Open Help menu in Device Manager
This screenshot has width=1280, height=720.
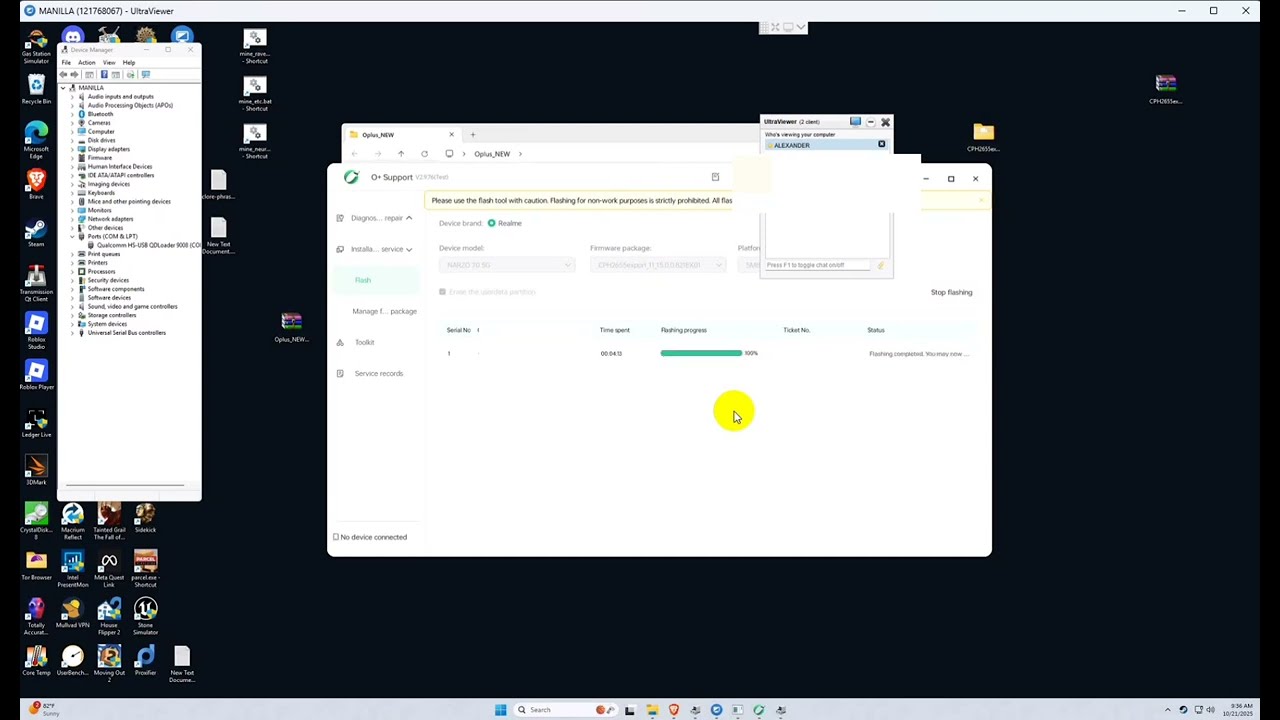[x=129, y=62]
